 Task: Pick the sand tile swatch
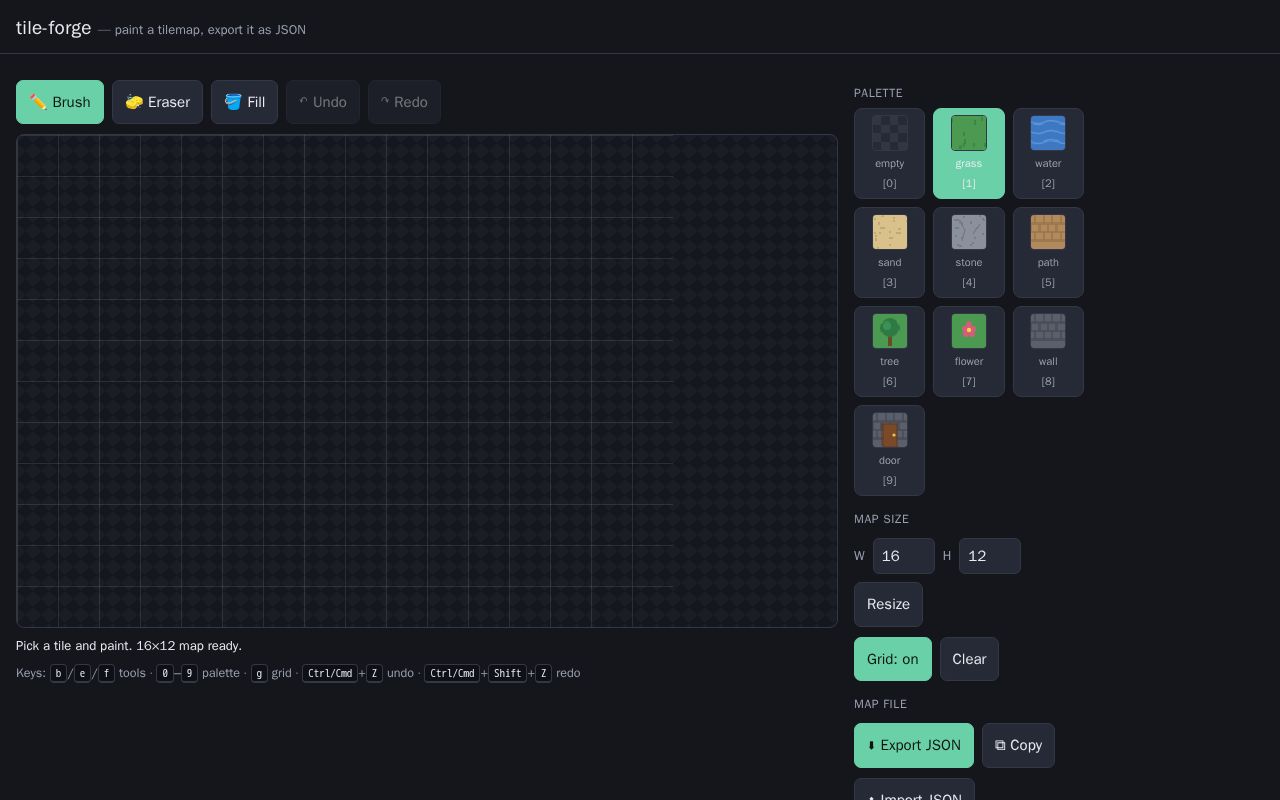tap(889, 253)
